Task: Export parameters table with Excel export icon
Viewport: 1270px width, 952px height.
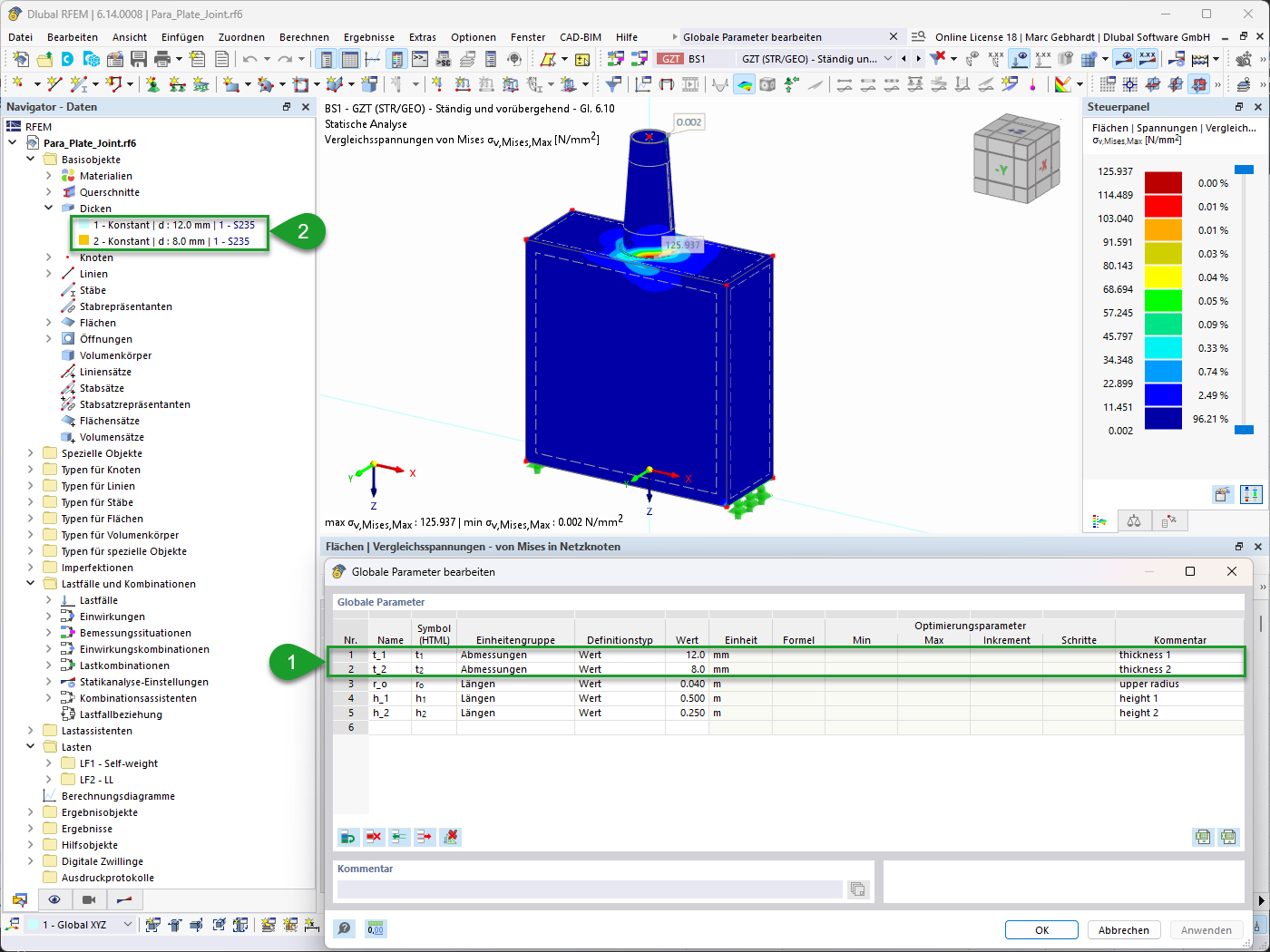Action: [x=1203, y=837]
